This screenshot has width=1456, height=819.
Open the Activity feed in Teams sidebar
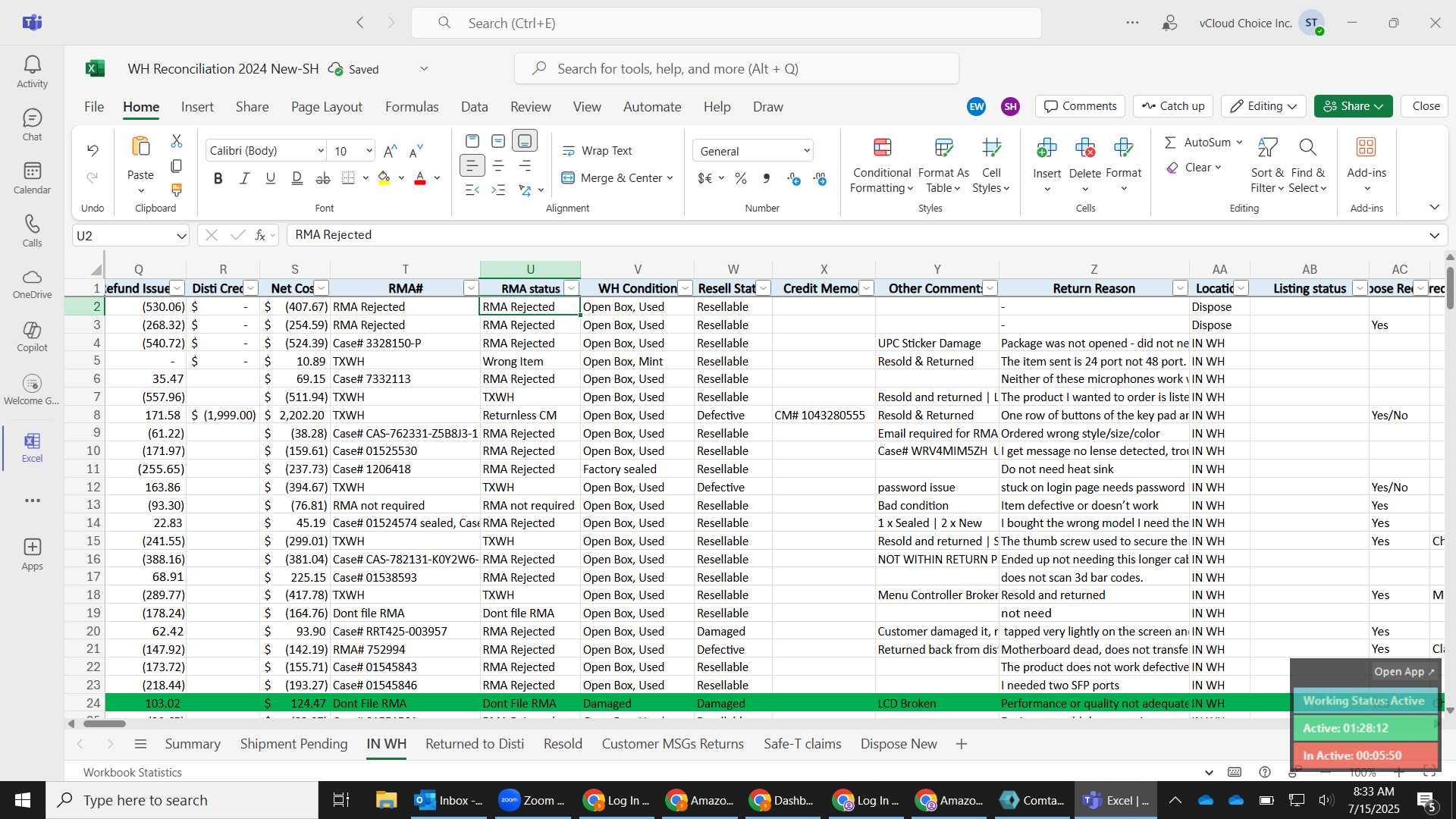point(32,72)
